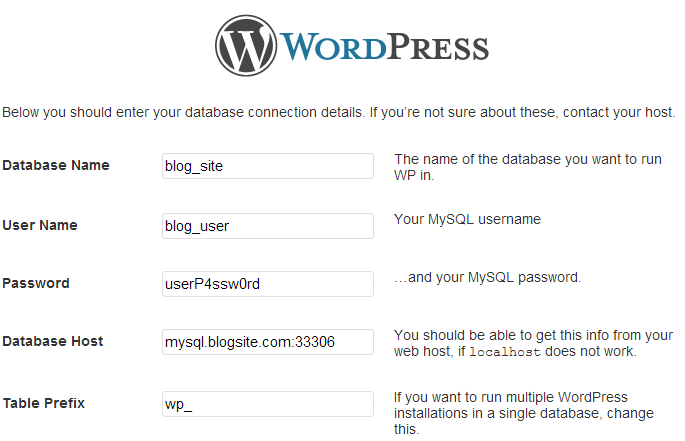Click the 'and your MySQL password' description
The width and height of the screenshot is (685, 441).
point(488,277)
